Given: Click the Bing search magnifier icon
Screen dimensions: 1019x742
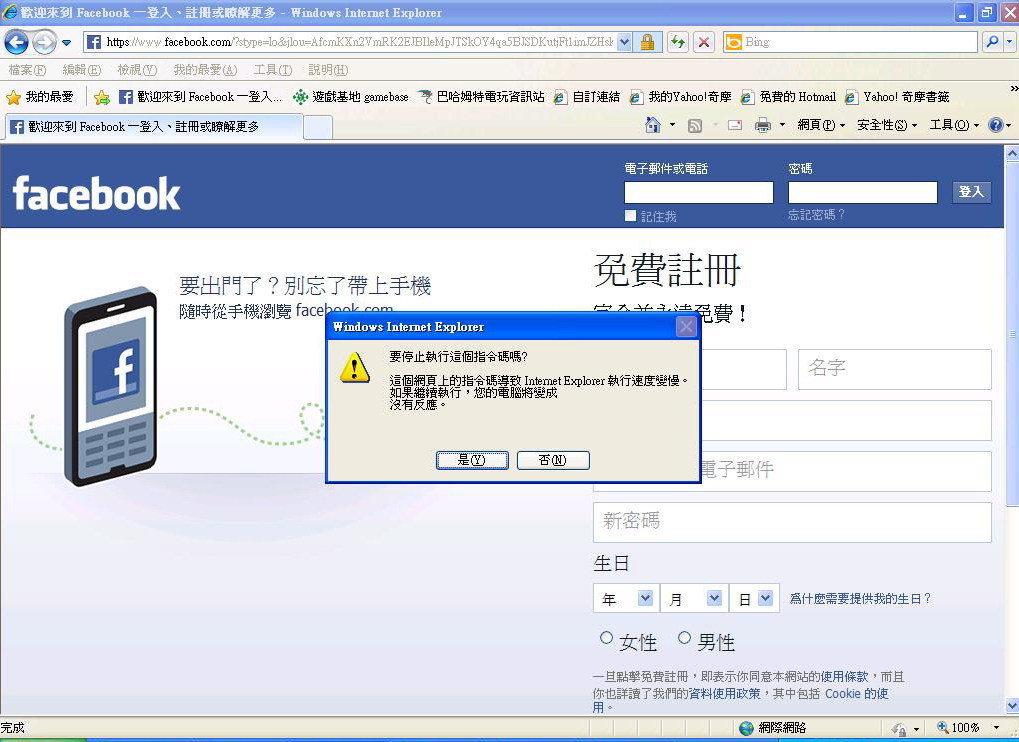Looking at the screenshot, I should coord(992,42).
